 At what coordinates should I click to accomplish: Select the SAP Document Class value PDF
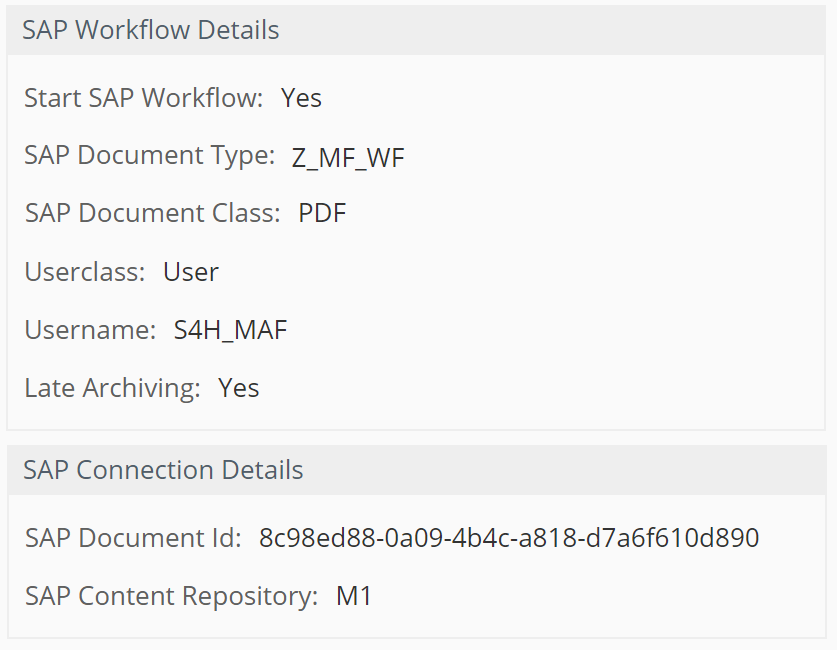[321, 213]
